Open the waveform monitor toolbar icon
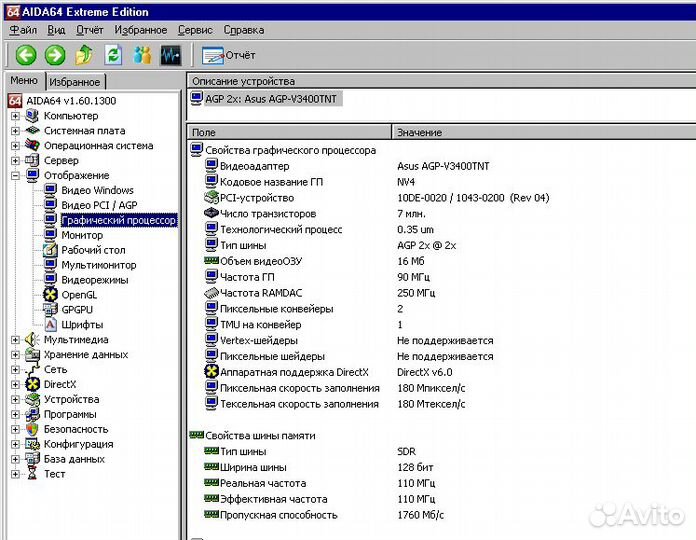 (x=171, y=55)
